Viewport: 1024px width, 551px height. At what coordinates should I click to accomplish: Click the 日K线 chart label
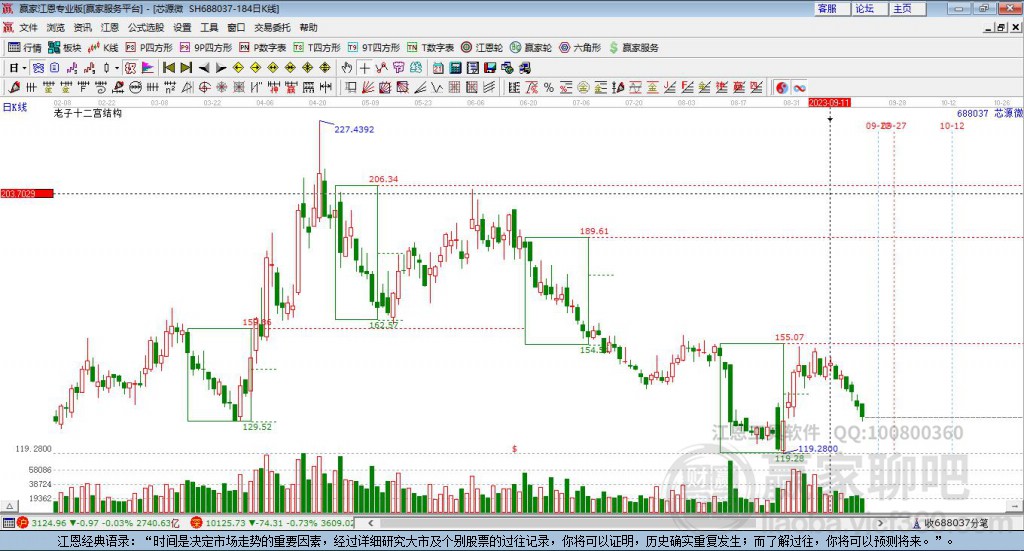[15, 107]
